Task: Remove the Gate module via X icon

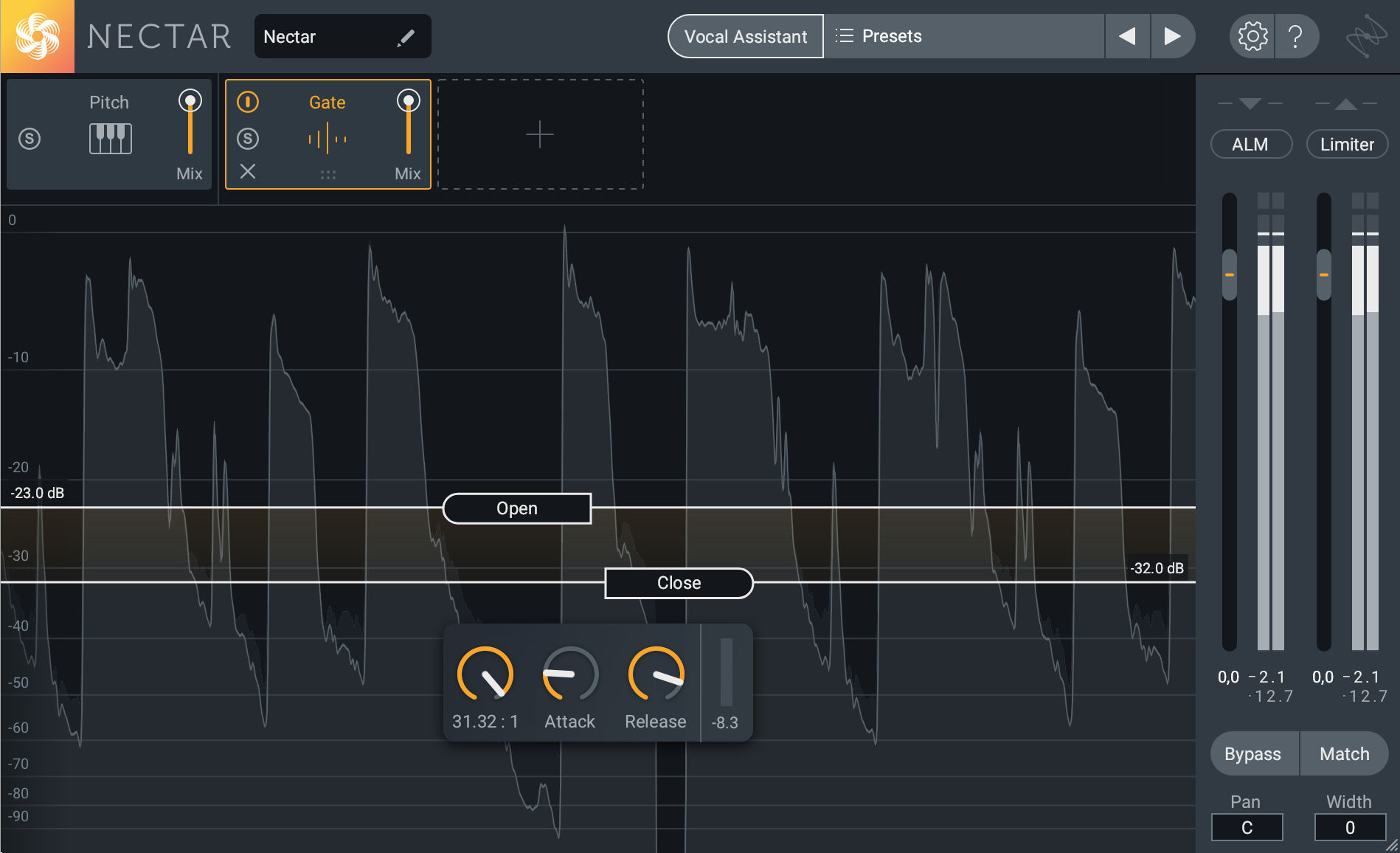Action: [248, 172]
